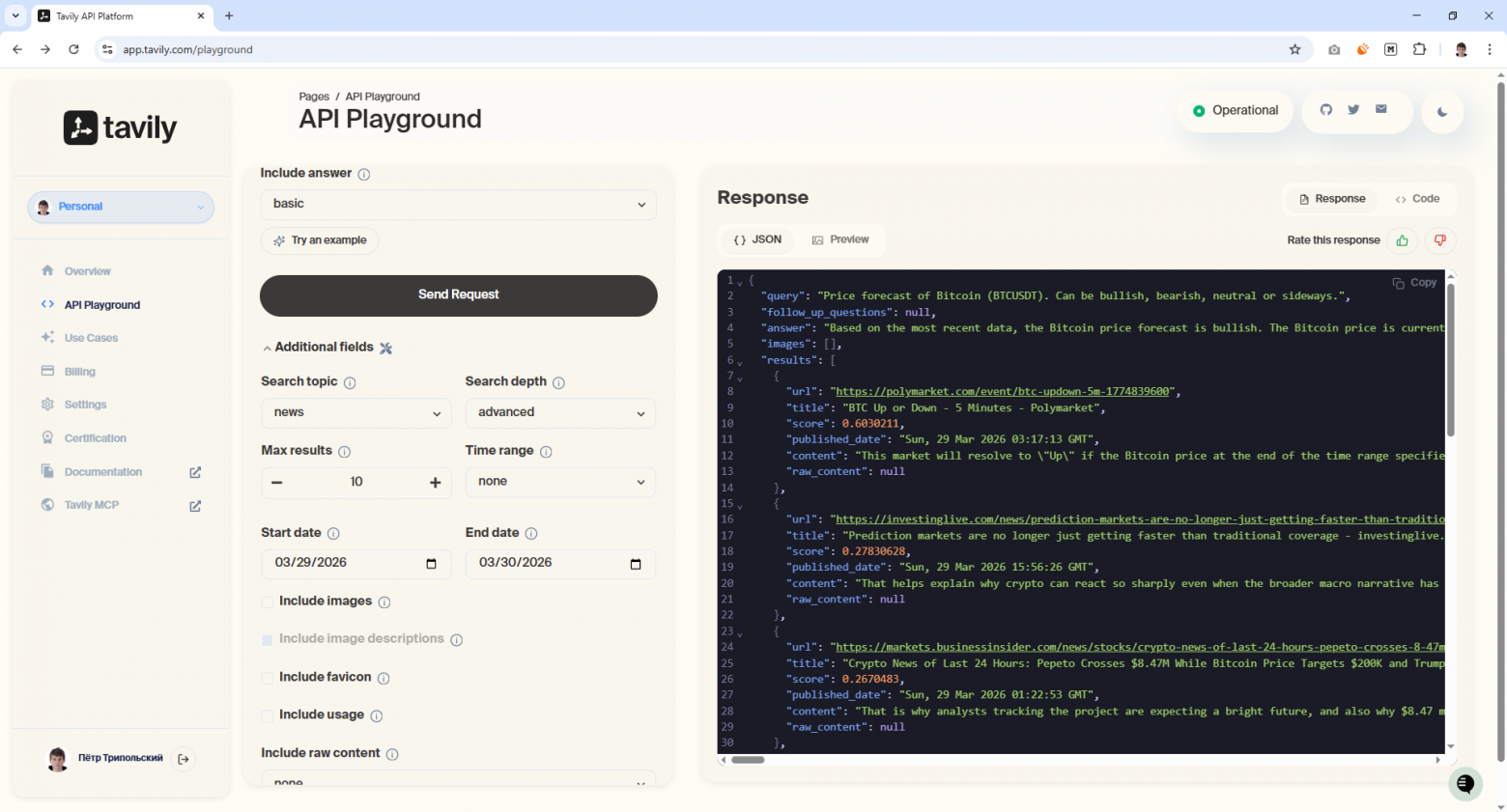Enable the Include images checkbox
Image resolution: width=1507 pixels, height=812 pixels.
pos(268,602)
